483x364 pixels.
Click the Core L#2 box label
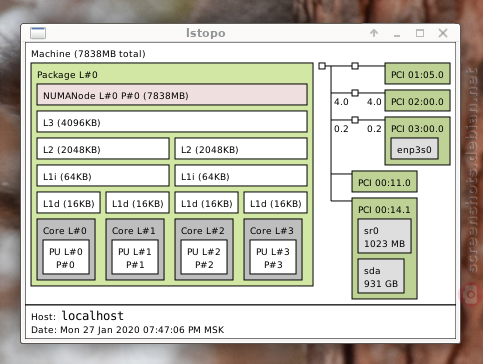[x=203, y=231]
